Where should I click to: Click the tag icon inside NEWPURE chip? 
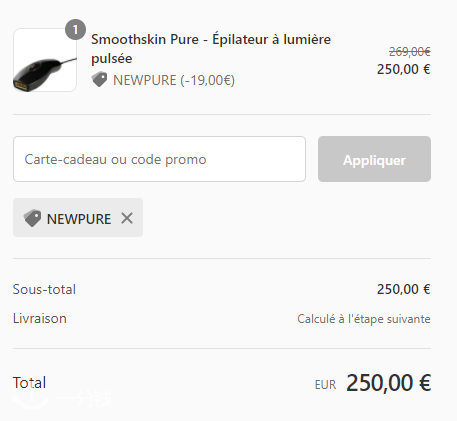pos(32,218)
